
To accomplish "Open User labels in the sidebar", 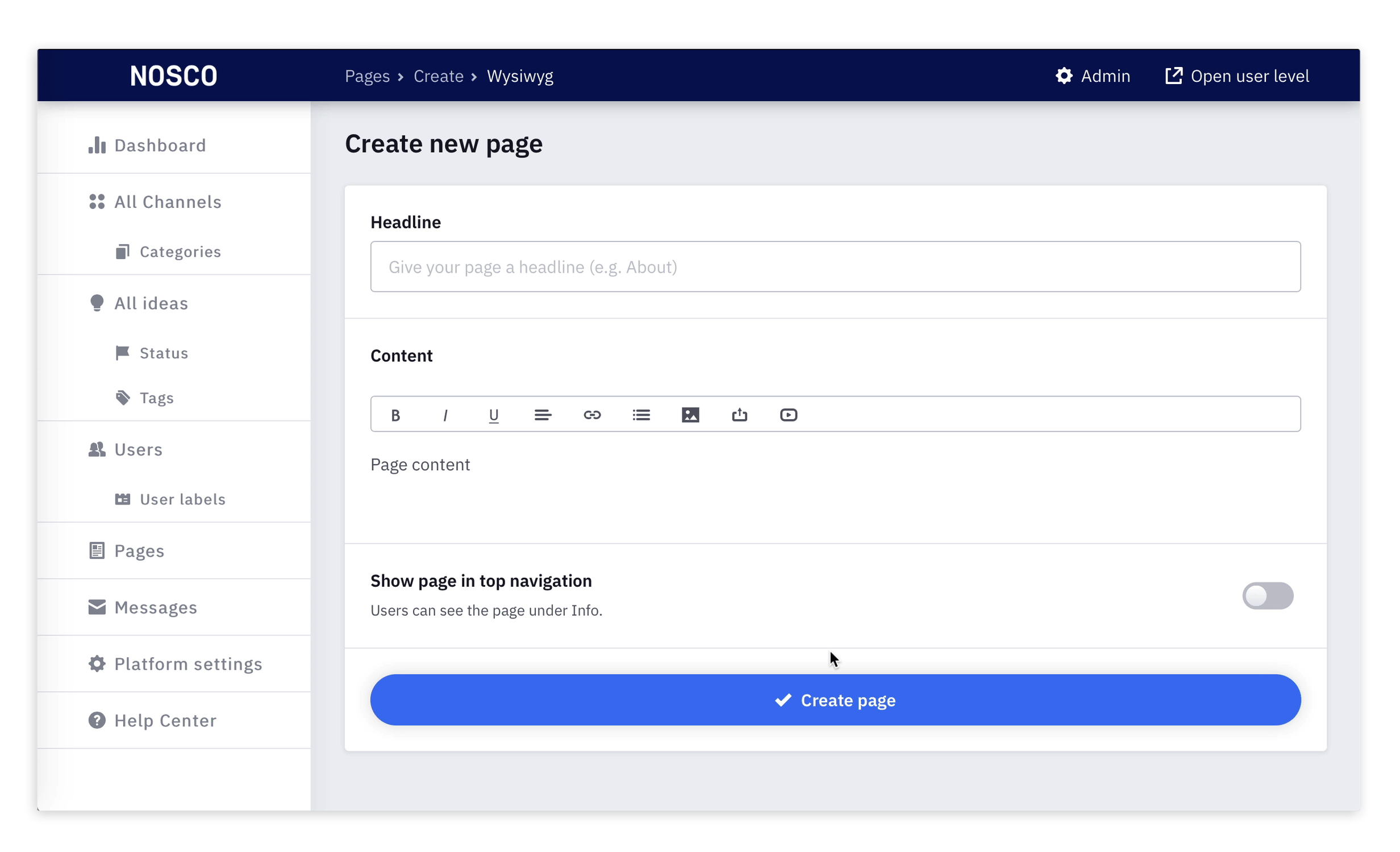I will tap(182, 499).
